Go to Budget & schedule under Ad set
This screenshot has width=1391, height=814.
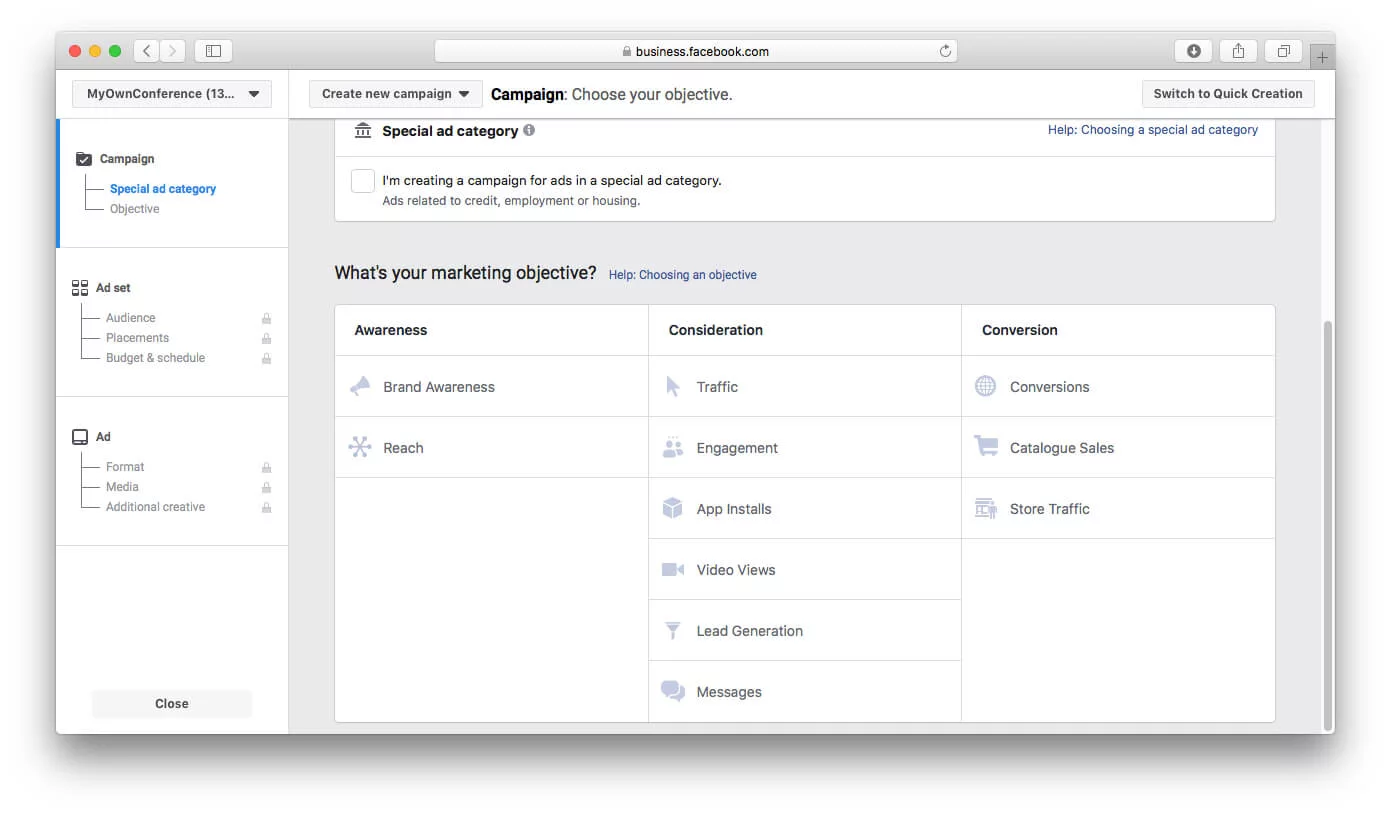pos(155,357)
